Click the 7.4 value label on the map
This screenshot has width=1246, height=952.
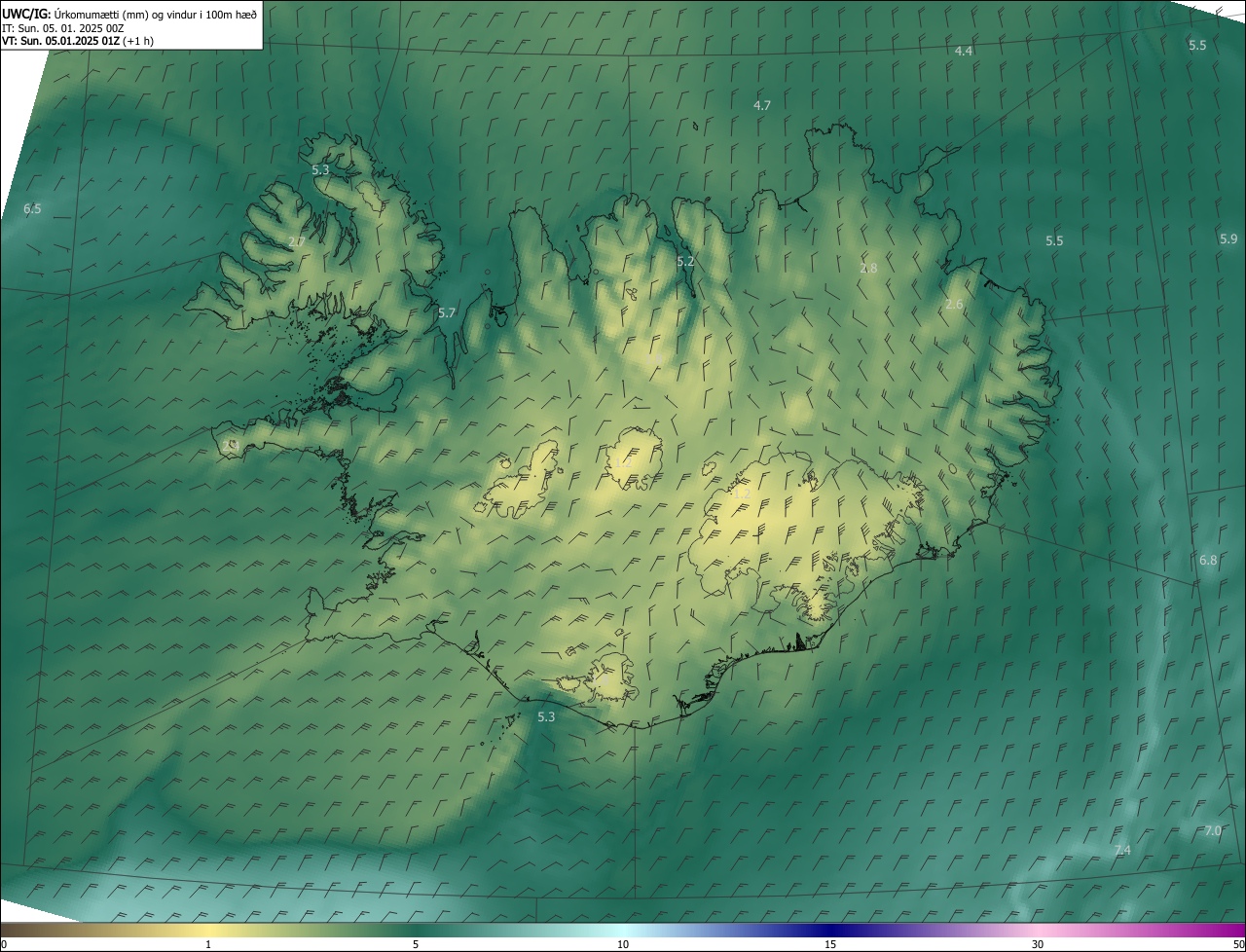click(x=1122, y=851)
